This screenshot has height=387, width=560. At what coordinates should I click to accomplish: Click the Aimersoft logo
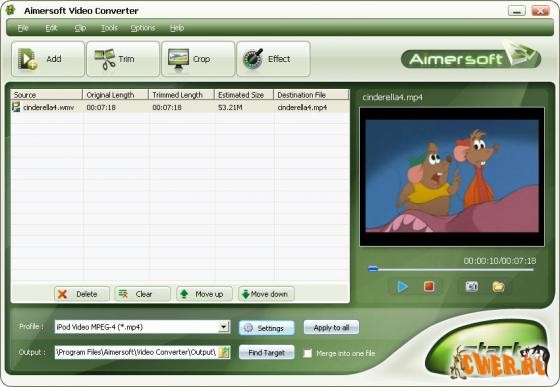471,57
